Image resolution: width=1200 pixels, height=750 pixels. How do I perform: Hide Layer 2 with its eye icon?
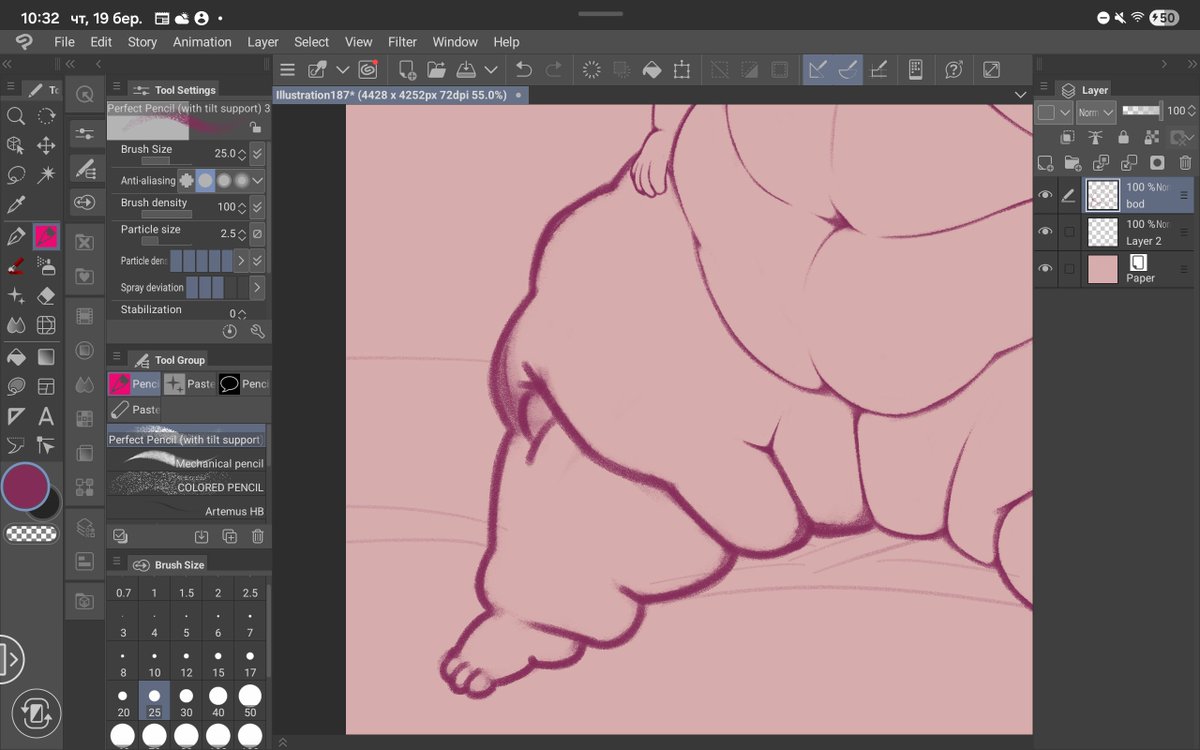[x=1045, y=232]
